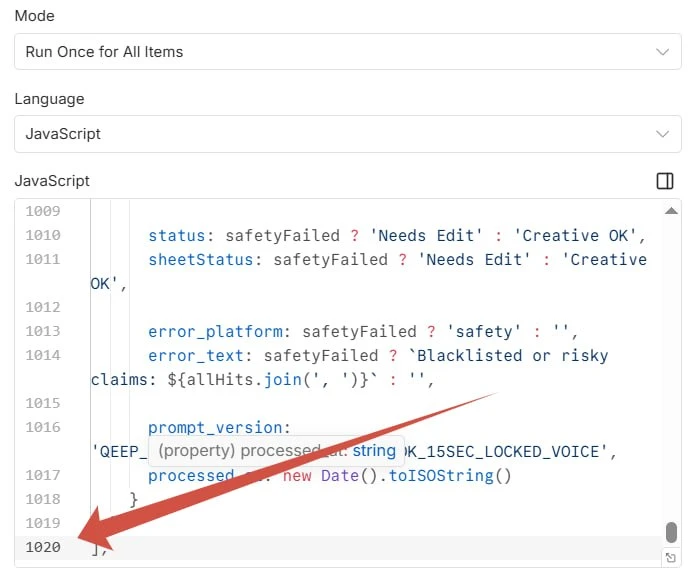The width and height of the screenshot is (695, 579).
Task: Click line number 1020 in gutter
Action: pos(43,547)
